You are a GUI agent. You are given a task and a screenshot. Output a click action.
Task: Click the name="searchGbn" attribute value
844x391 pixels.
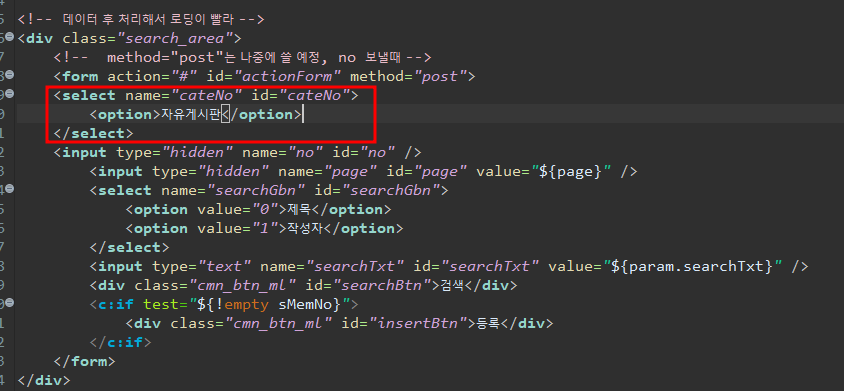[256, 190]
